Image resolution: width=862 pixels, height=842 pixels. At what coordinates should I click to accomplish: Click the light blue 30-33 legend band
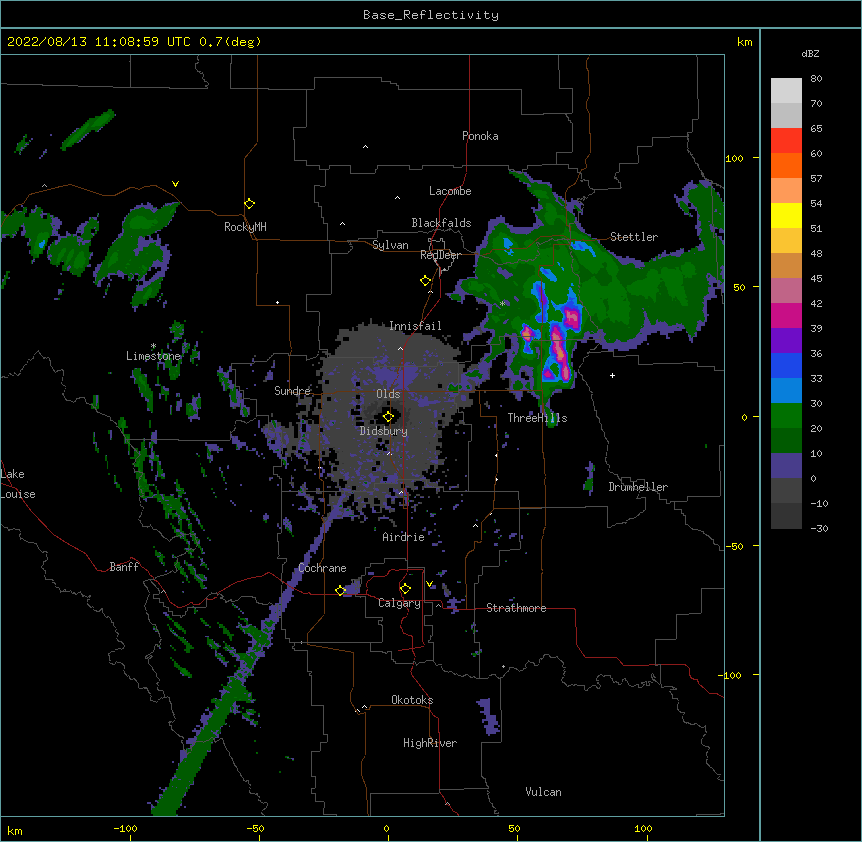[x=786, y=391]
